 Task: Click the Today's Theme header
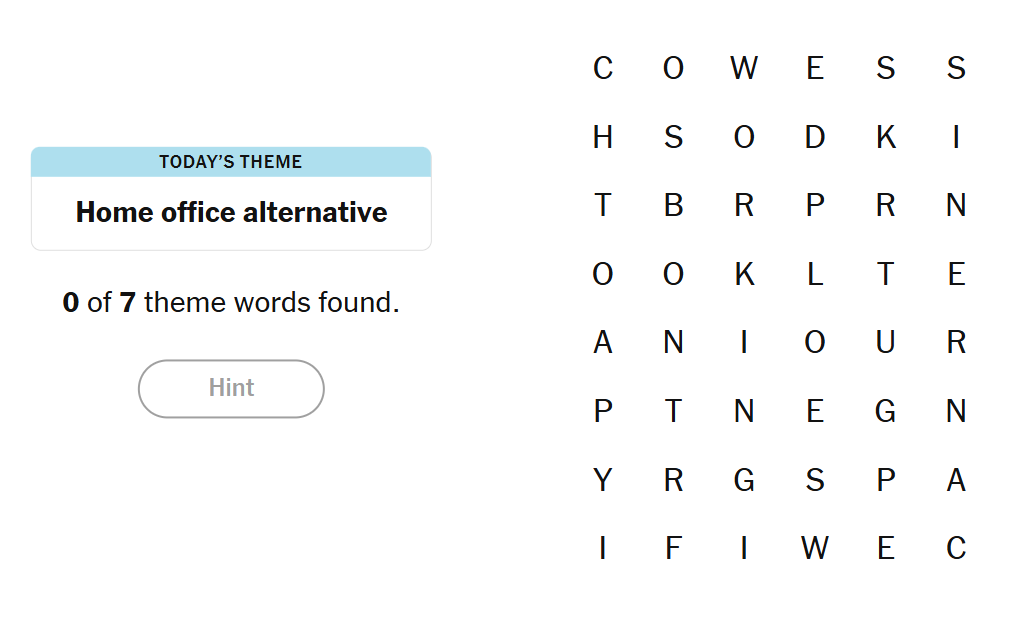click(231, 162)
